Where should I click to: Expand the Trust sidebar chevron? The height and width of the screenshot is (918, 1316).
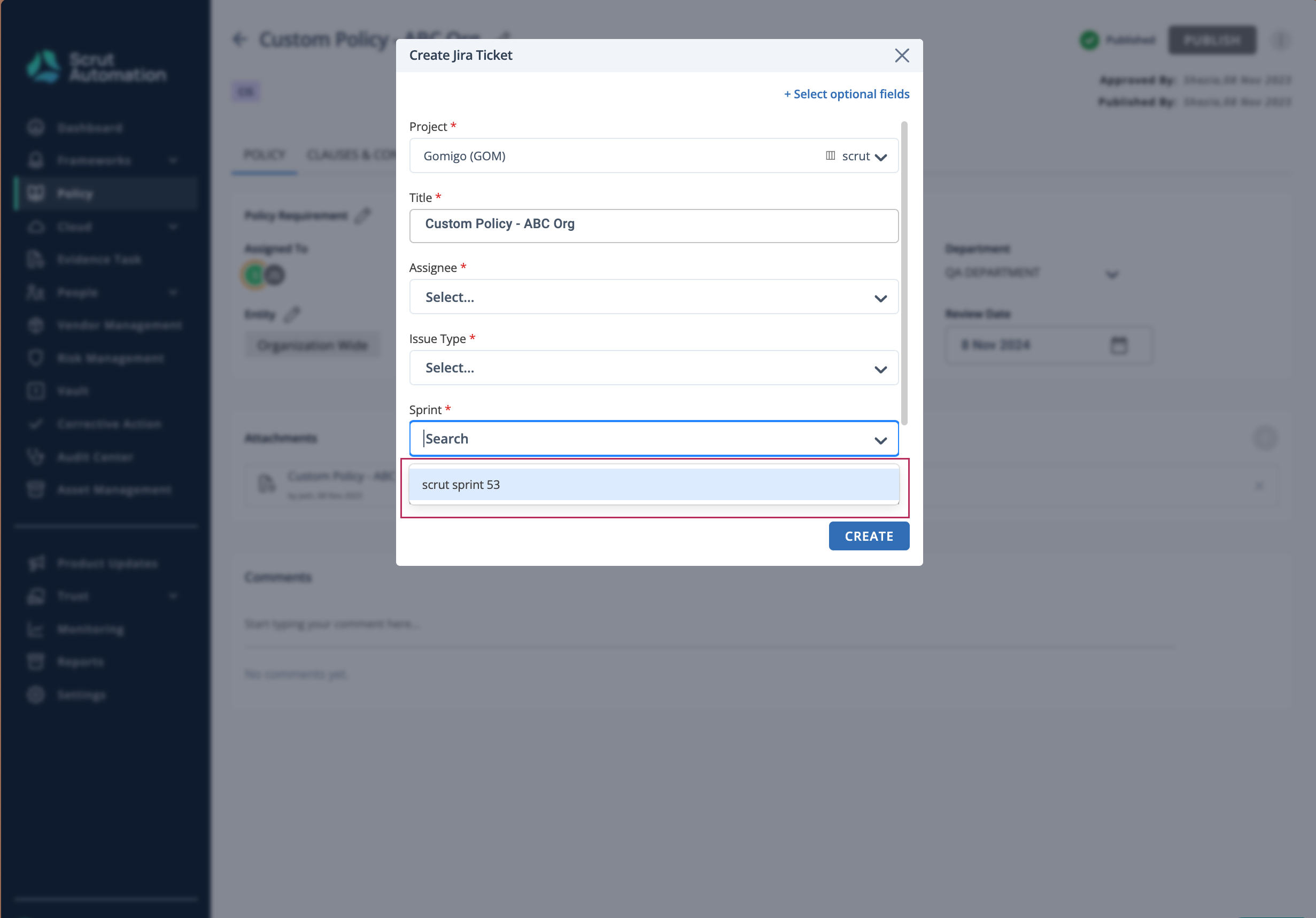[173, 596]
